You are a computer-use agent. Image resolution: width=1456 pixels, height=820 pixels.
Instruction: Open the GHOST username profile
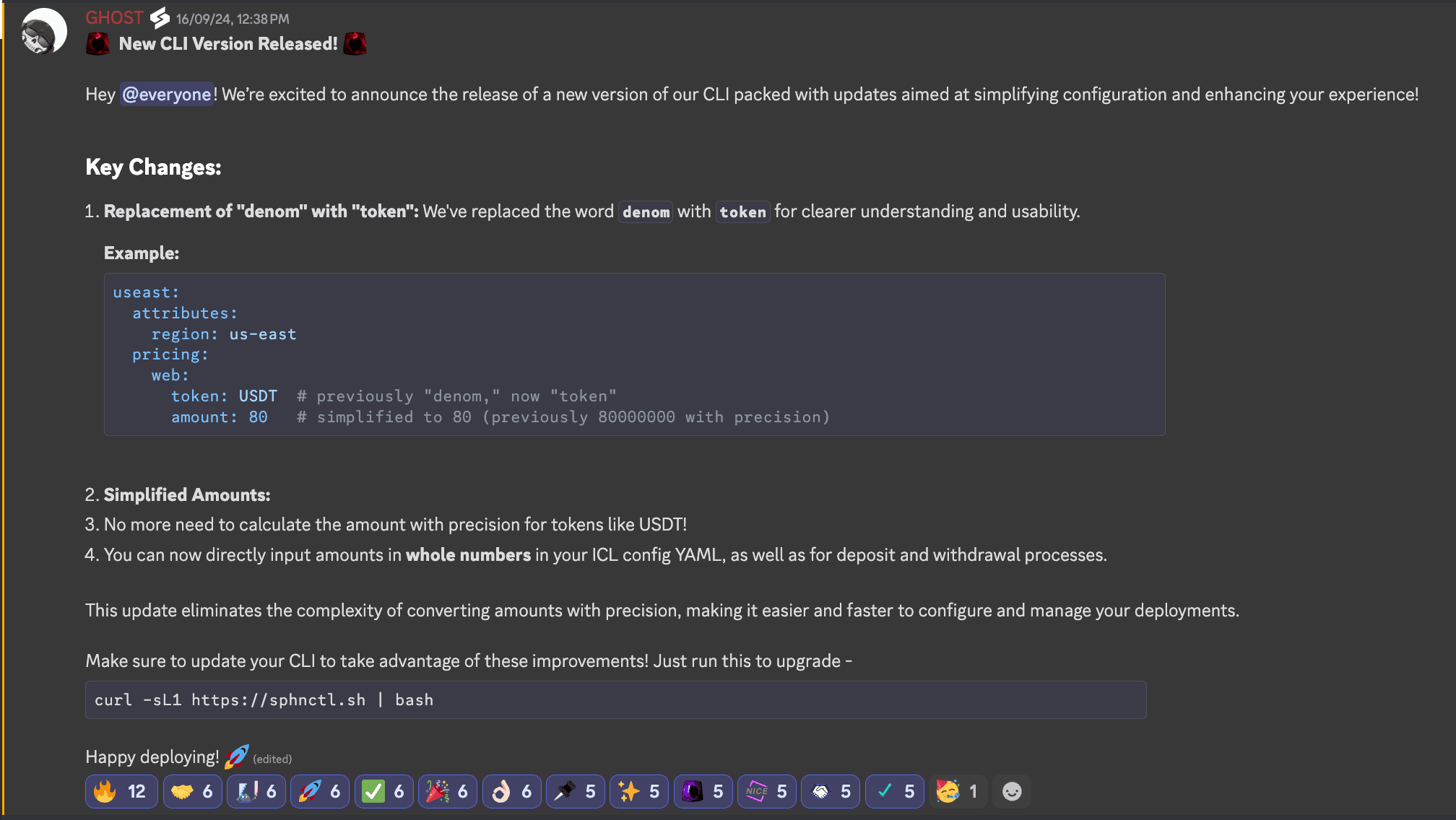click(x=114, y=18)
